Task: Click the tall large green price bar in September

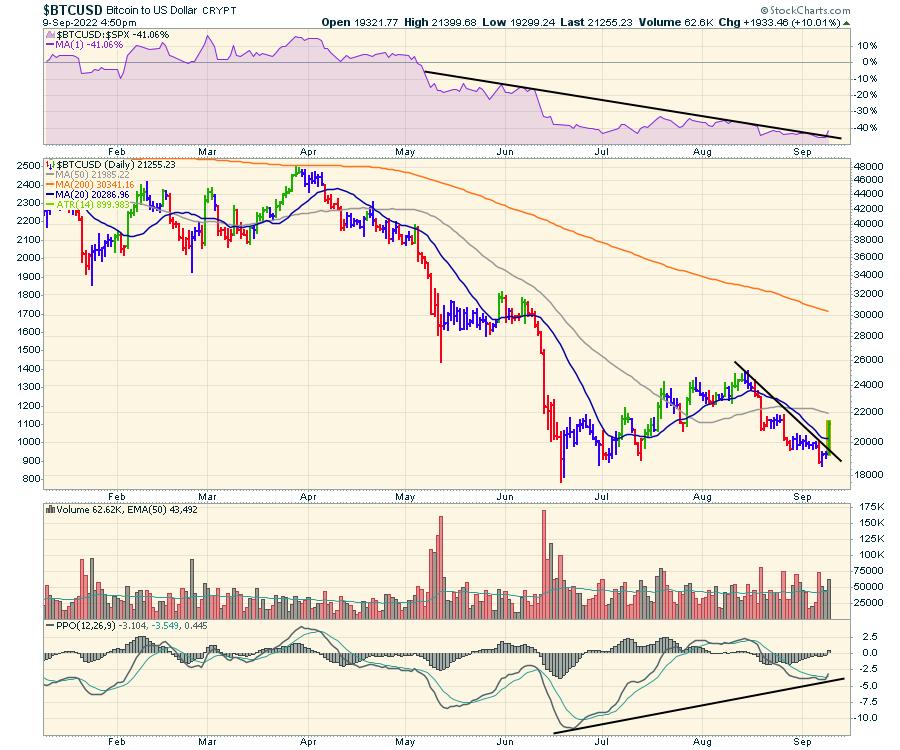Action: tap(830, 437)
